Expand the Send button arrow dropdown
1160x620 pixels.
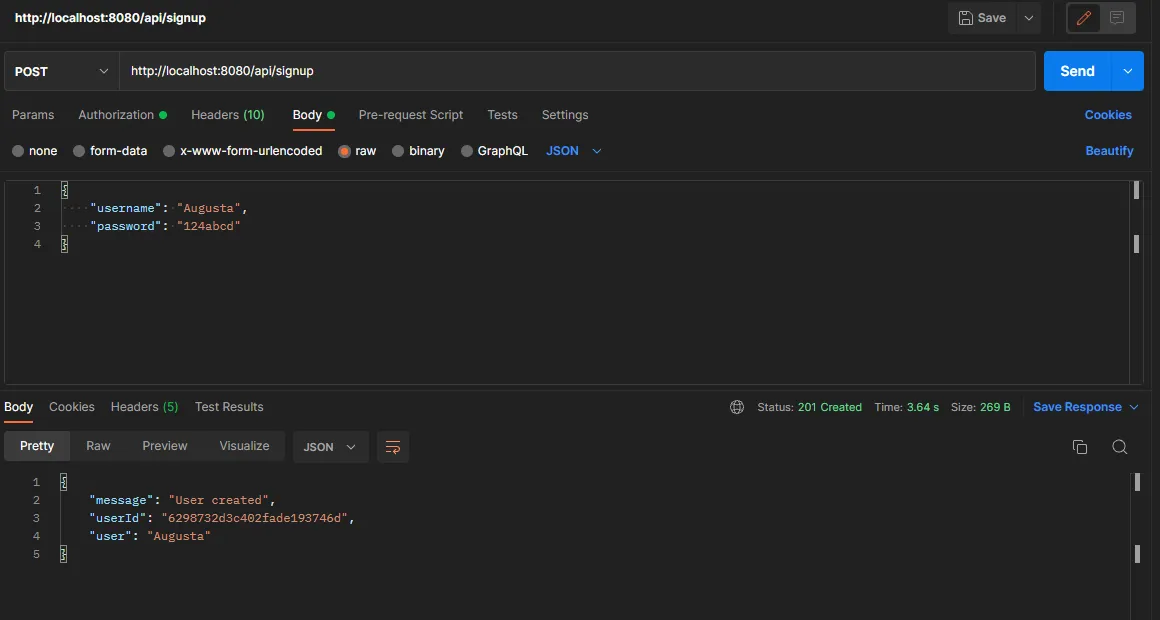pos(1129,71)
